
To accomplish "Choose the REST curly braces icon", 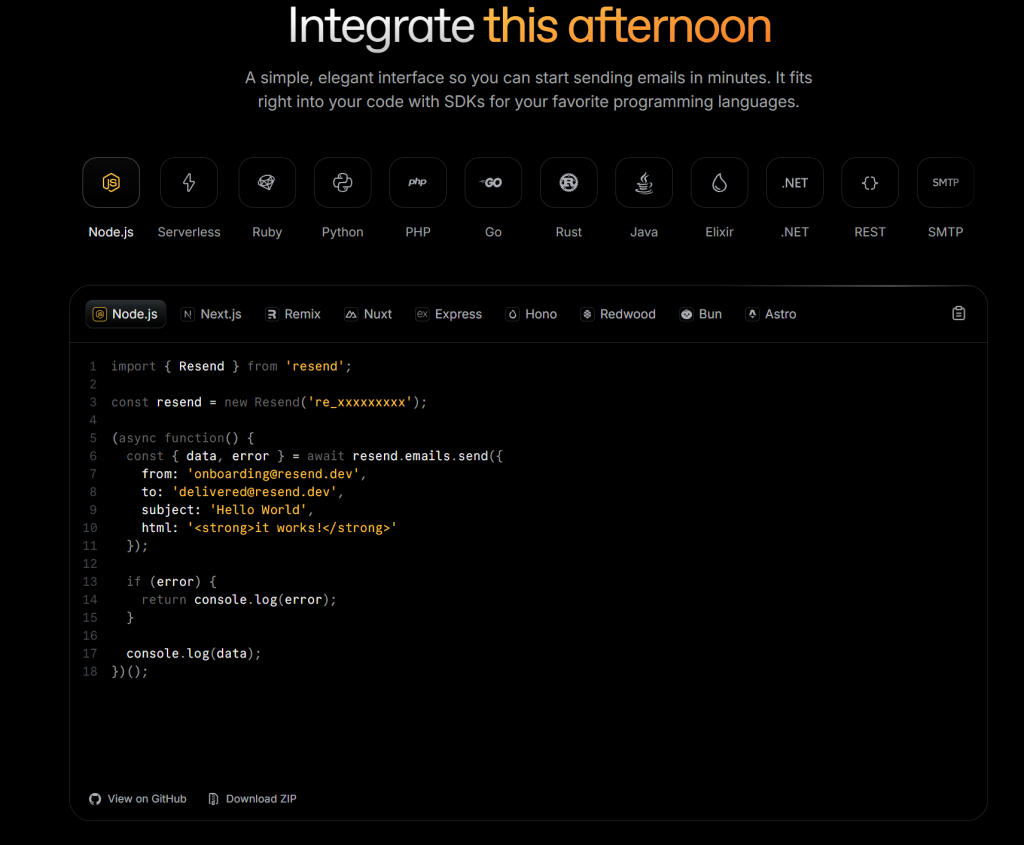I will tap(870, 182).
